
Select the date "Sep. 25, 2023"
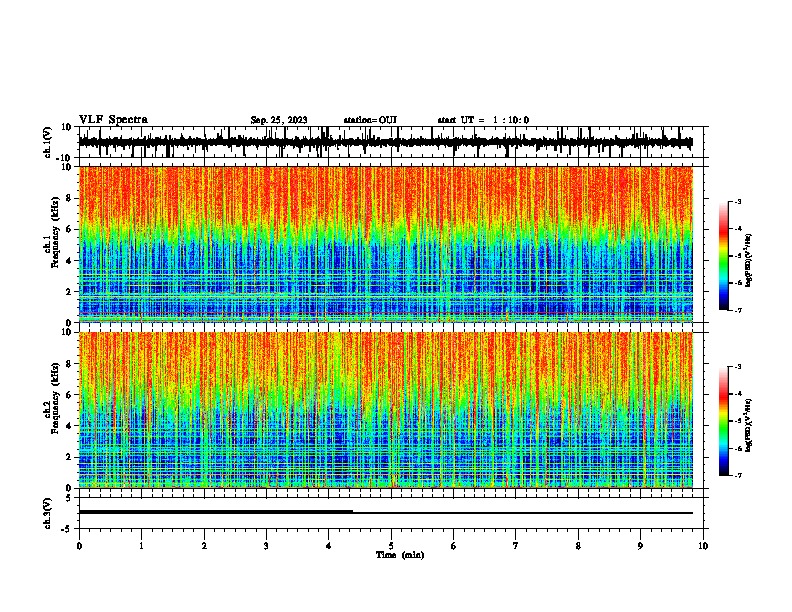(279, 120)
